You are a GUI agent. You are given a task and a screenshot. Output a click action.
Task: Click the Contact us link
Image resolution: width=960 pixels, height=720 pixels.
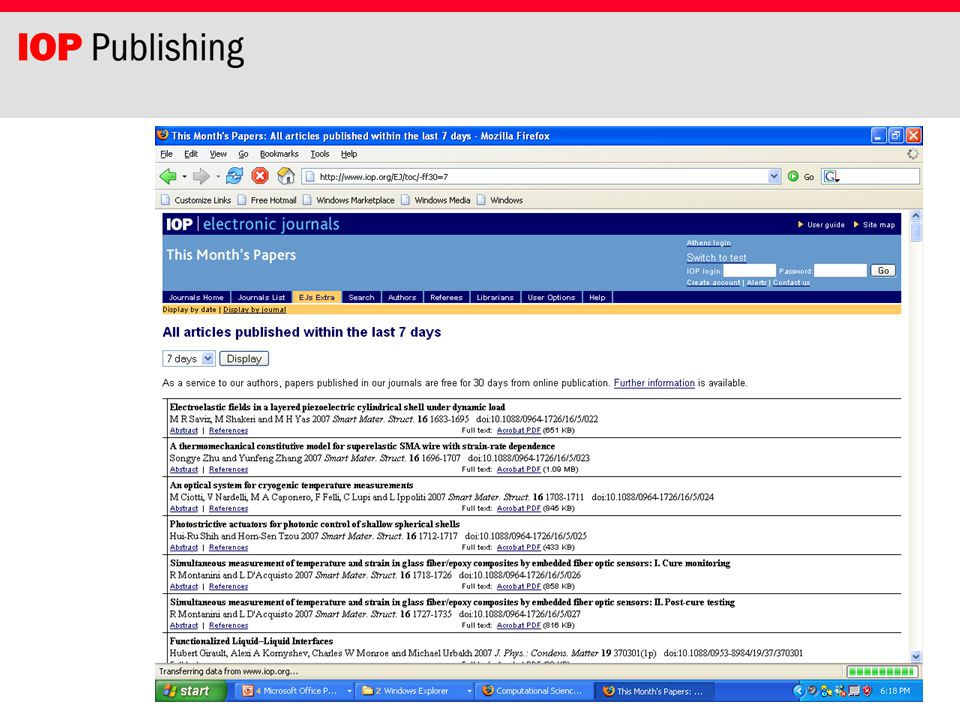point(791,283)
